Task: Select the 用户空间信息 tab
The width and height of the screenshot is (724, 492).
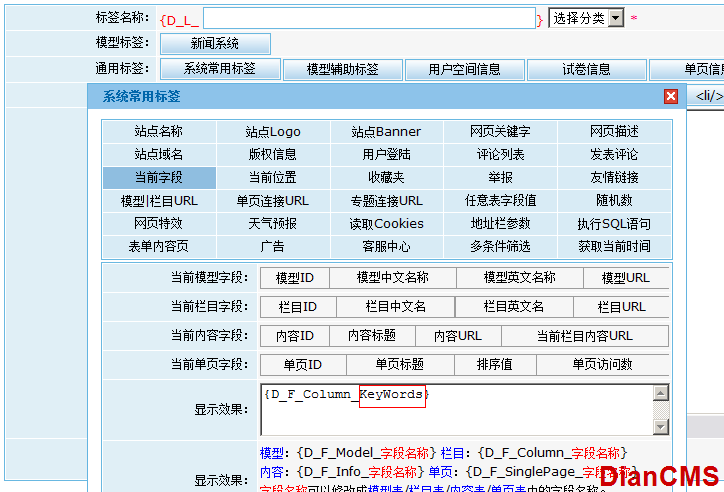Action: pos(464,70)
